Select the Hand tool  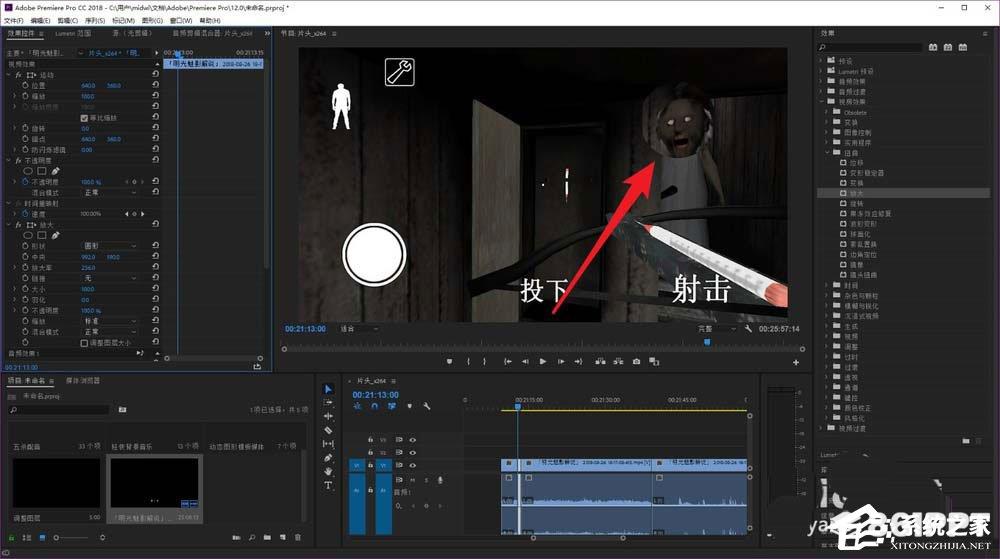point(328,472)
